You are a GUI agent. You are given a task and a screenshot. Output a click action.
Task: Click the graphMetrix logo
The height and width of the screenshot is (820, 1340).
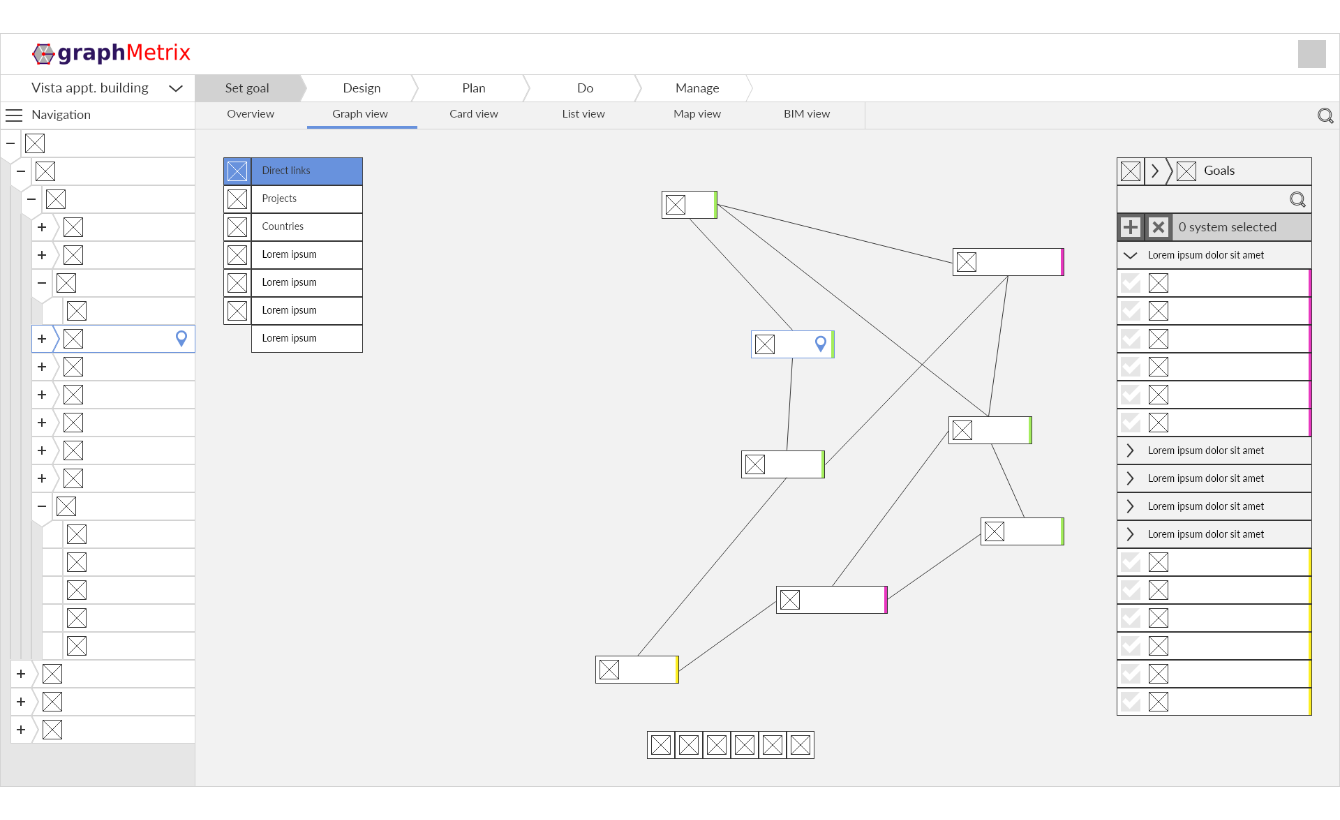tap(111, 54)
